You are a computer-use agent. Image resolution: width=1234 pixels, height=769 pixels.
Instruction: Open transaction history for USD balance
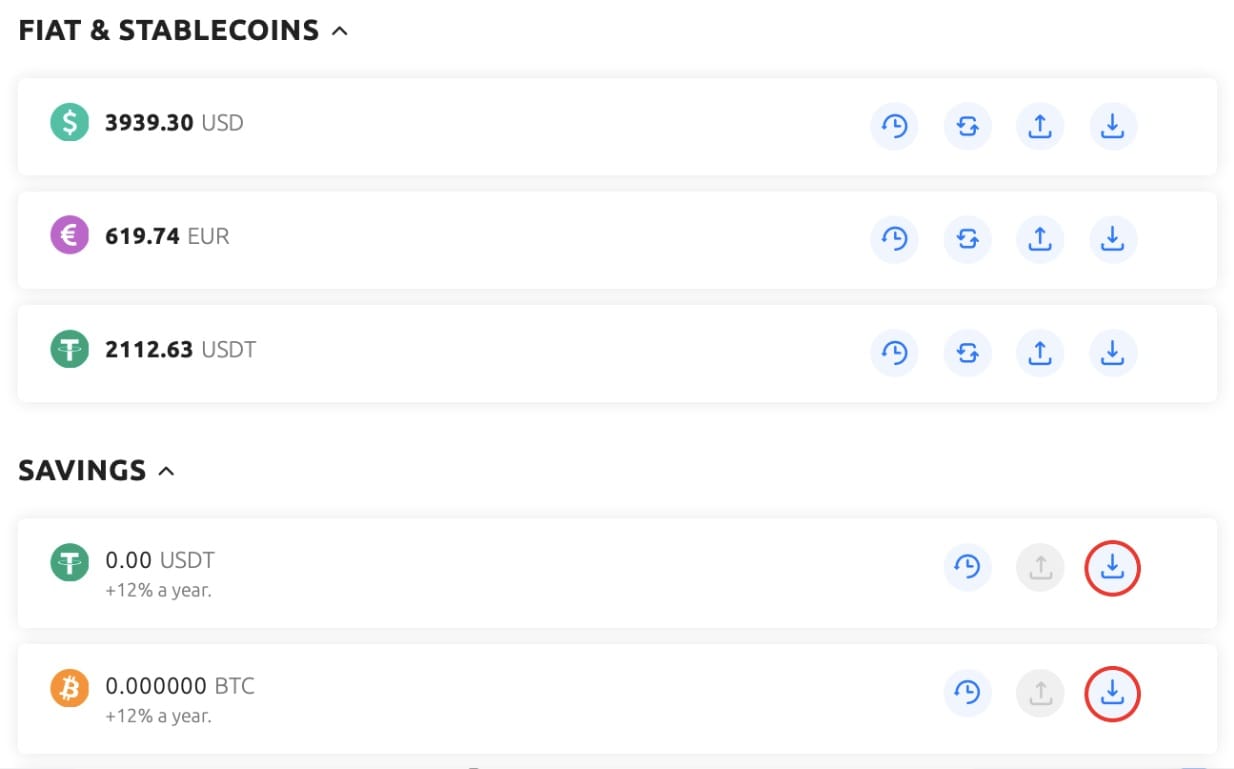894,126
